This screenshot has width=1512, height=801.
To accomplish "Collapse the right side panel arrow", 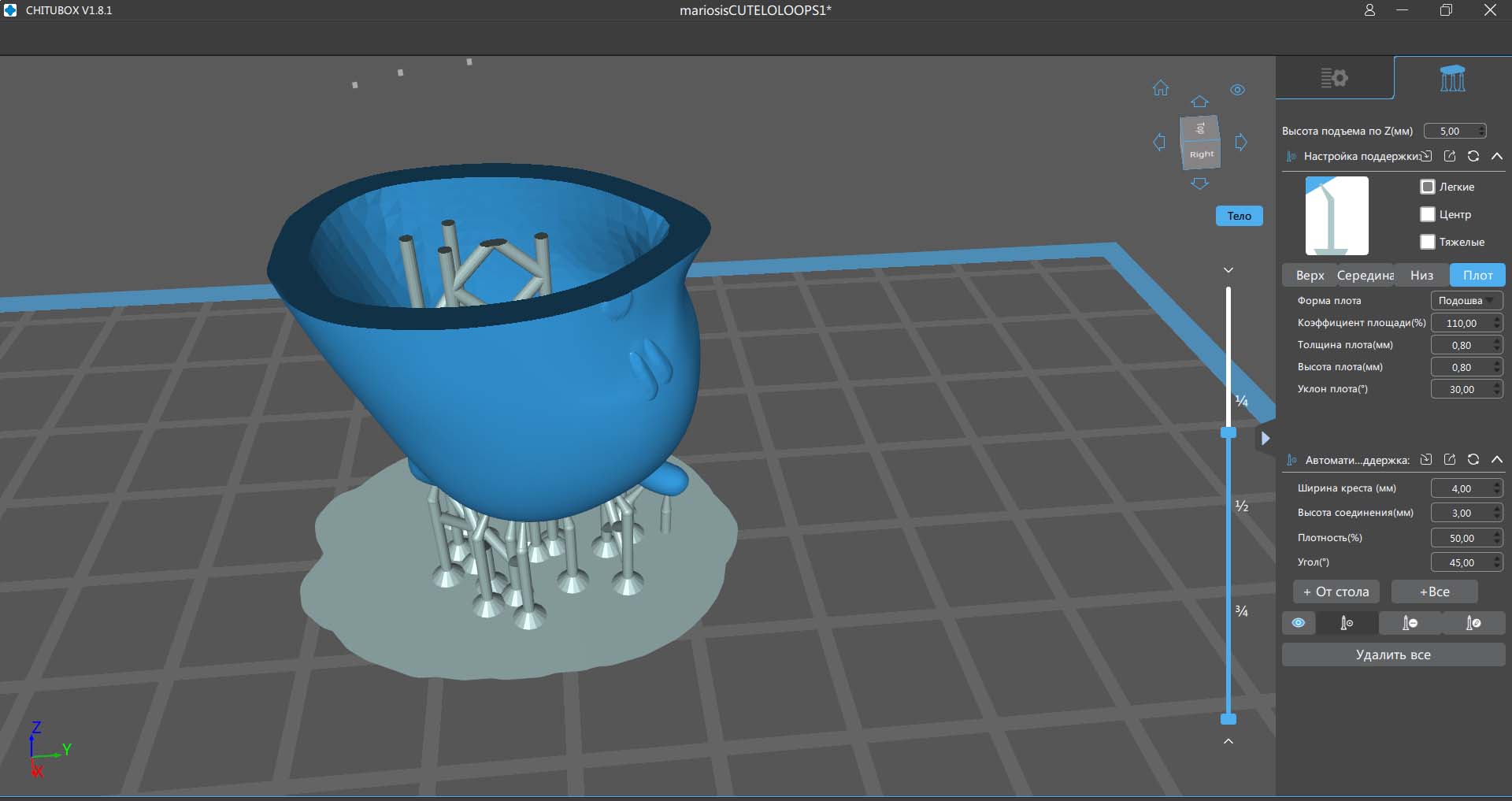I will coord(1265,439).
